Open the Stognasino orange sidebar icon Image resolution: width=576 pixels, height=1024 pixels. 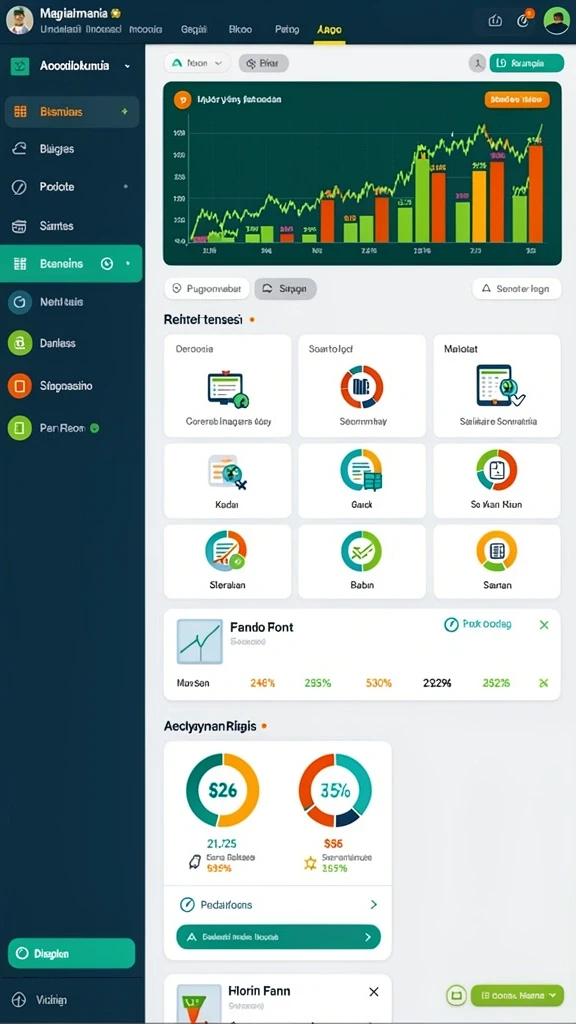click(x=20, y=386)
